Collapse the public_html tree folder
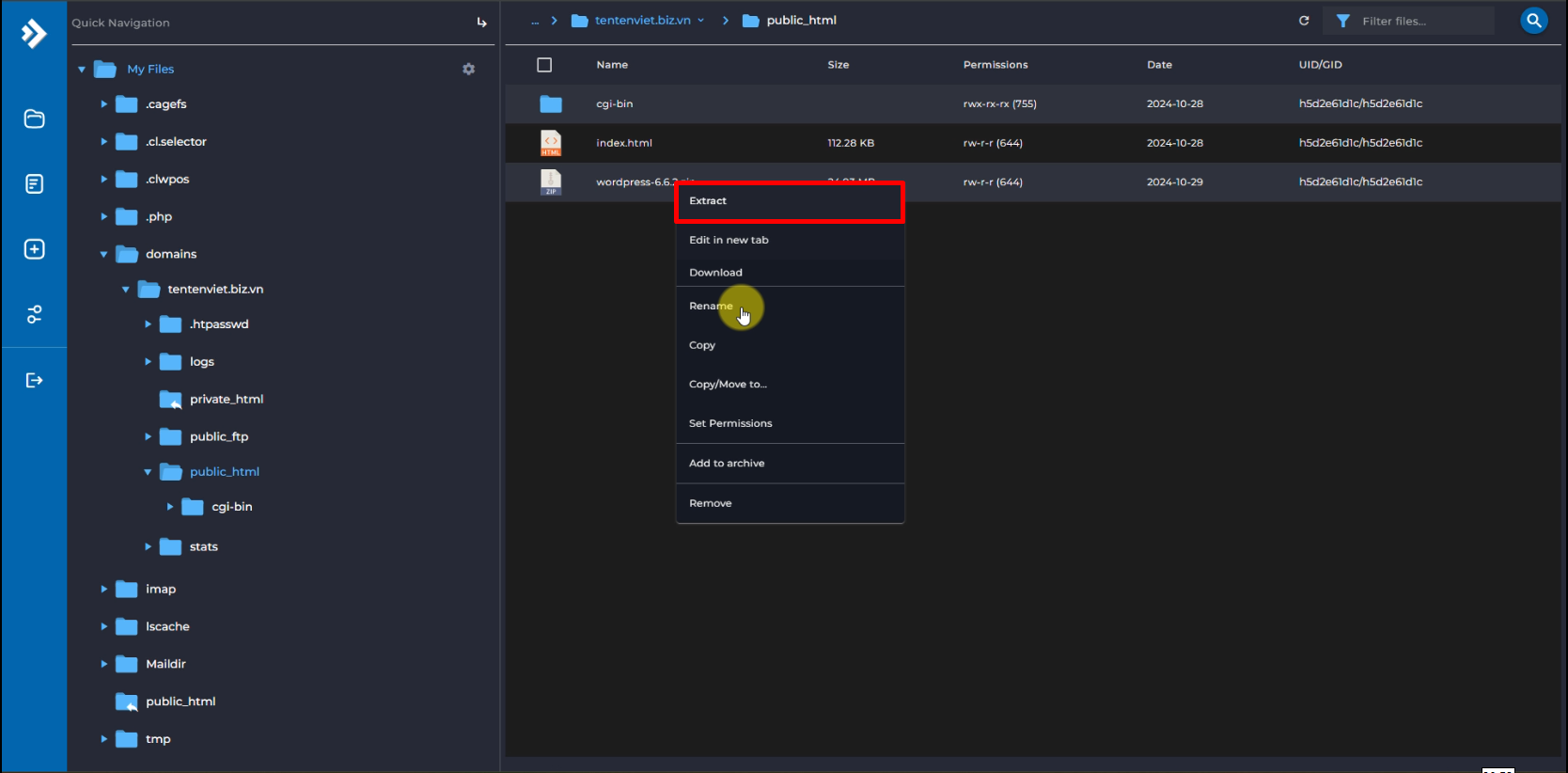The width and height of the screenshot is (1568, 773). pos(148,472)
